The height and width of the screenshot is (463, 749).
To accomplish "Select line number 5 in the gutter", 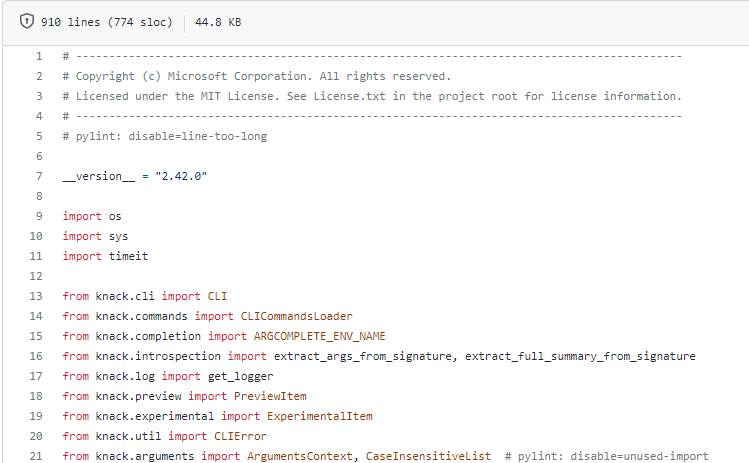I will click(x=38, y=136).
